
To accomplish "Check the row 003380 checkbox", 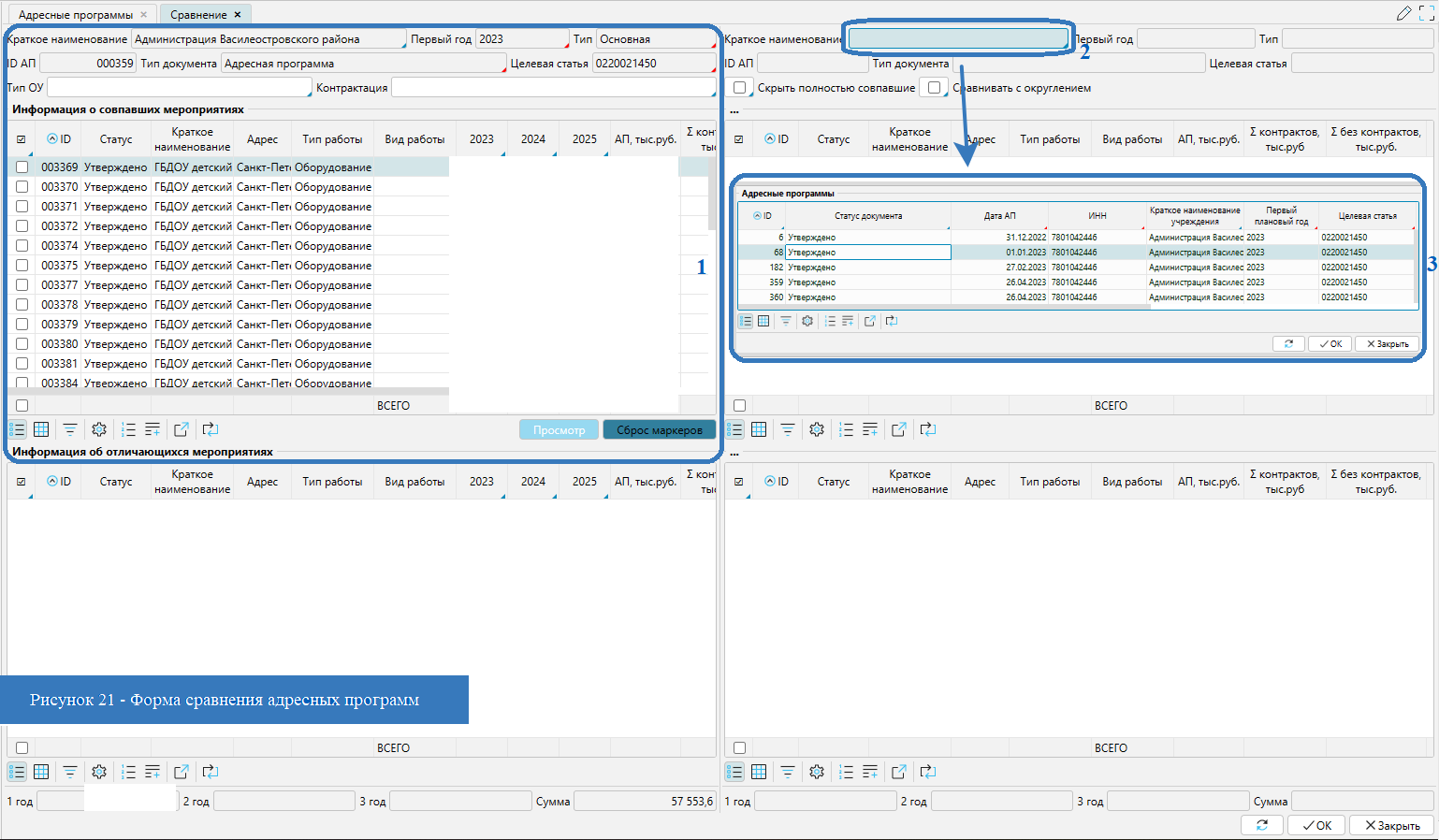I will [x=22, y=344].
